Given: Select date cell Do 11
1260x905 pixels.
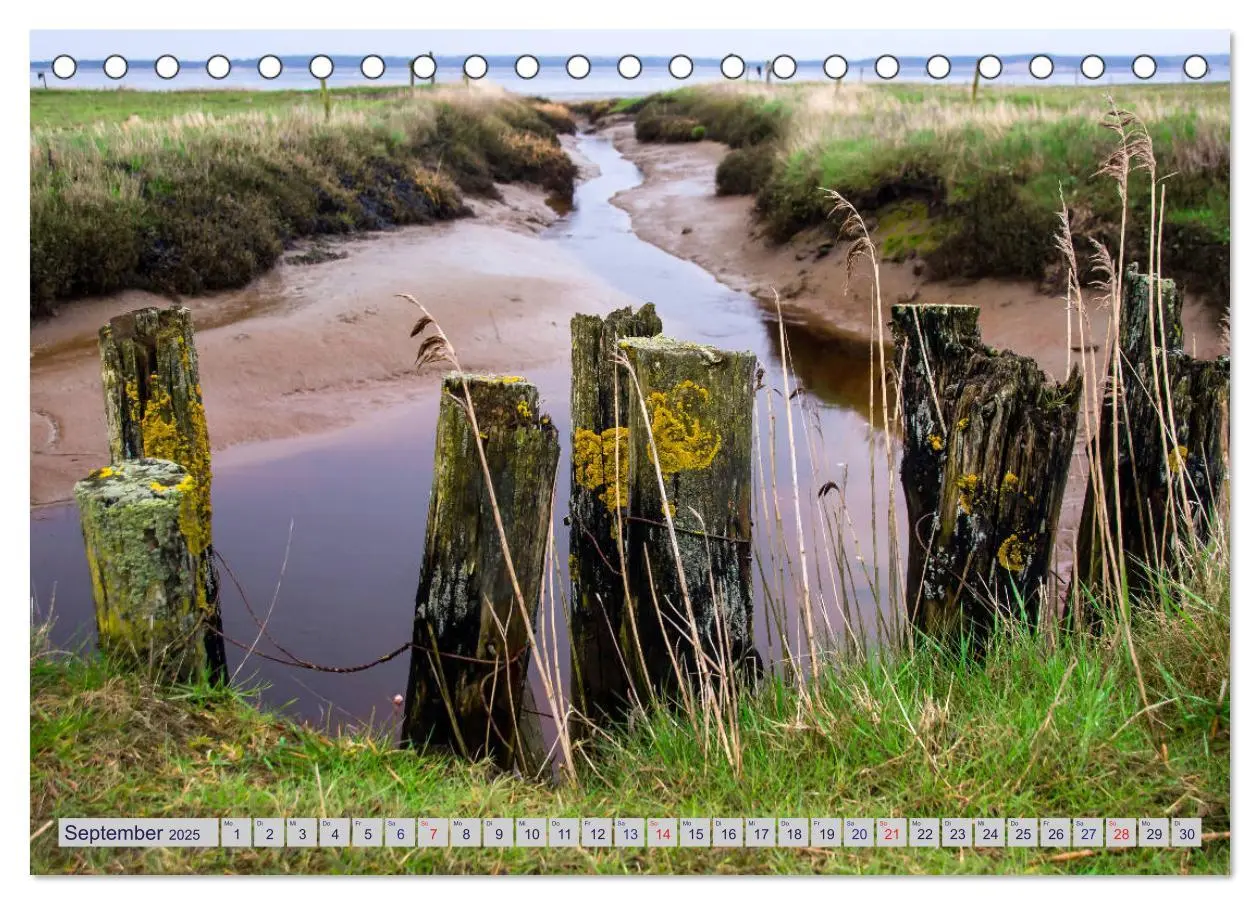Looking at the screenshot, I should 564,833.
